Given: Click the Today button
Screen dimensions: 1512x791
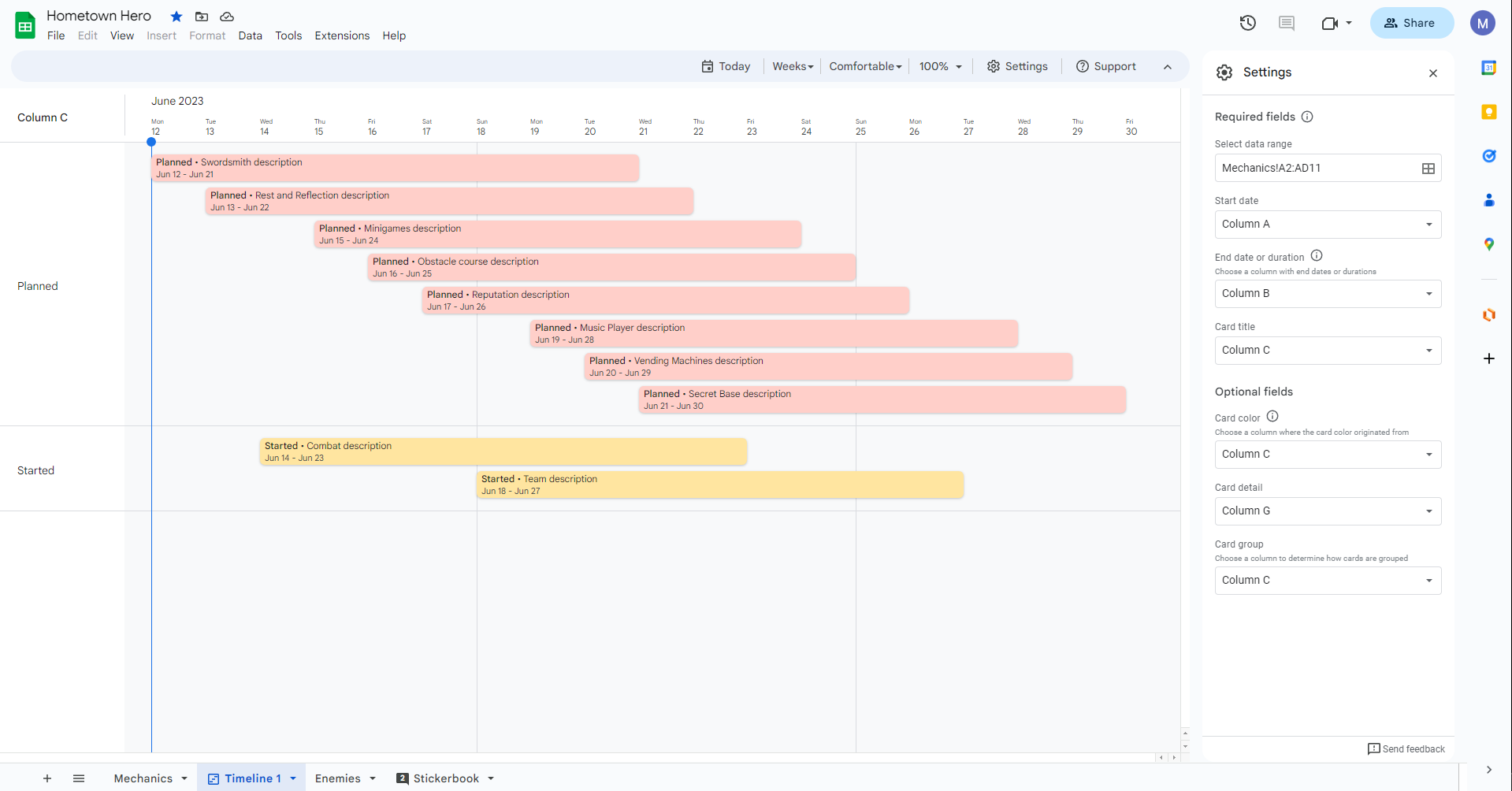Looking at the screenshot, I should pos(726,66).
